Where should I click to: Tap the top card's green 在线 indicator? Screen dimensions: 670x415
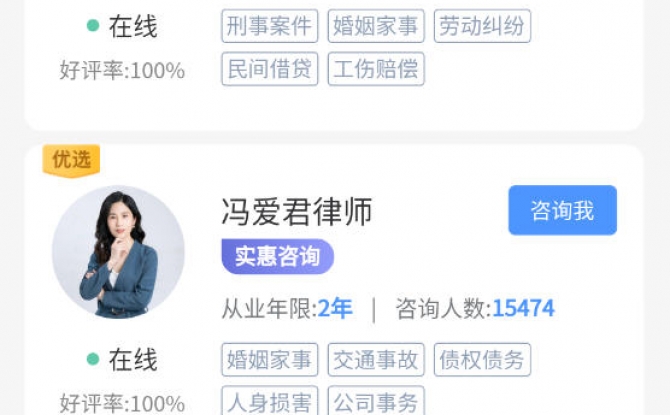[93, 25]
